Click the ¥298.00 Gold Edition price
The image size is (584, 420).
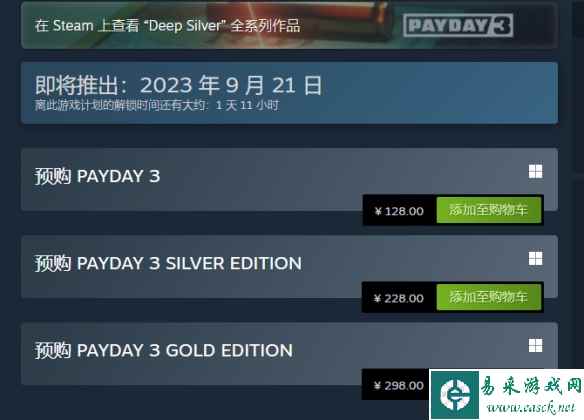click(399, 385)
